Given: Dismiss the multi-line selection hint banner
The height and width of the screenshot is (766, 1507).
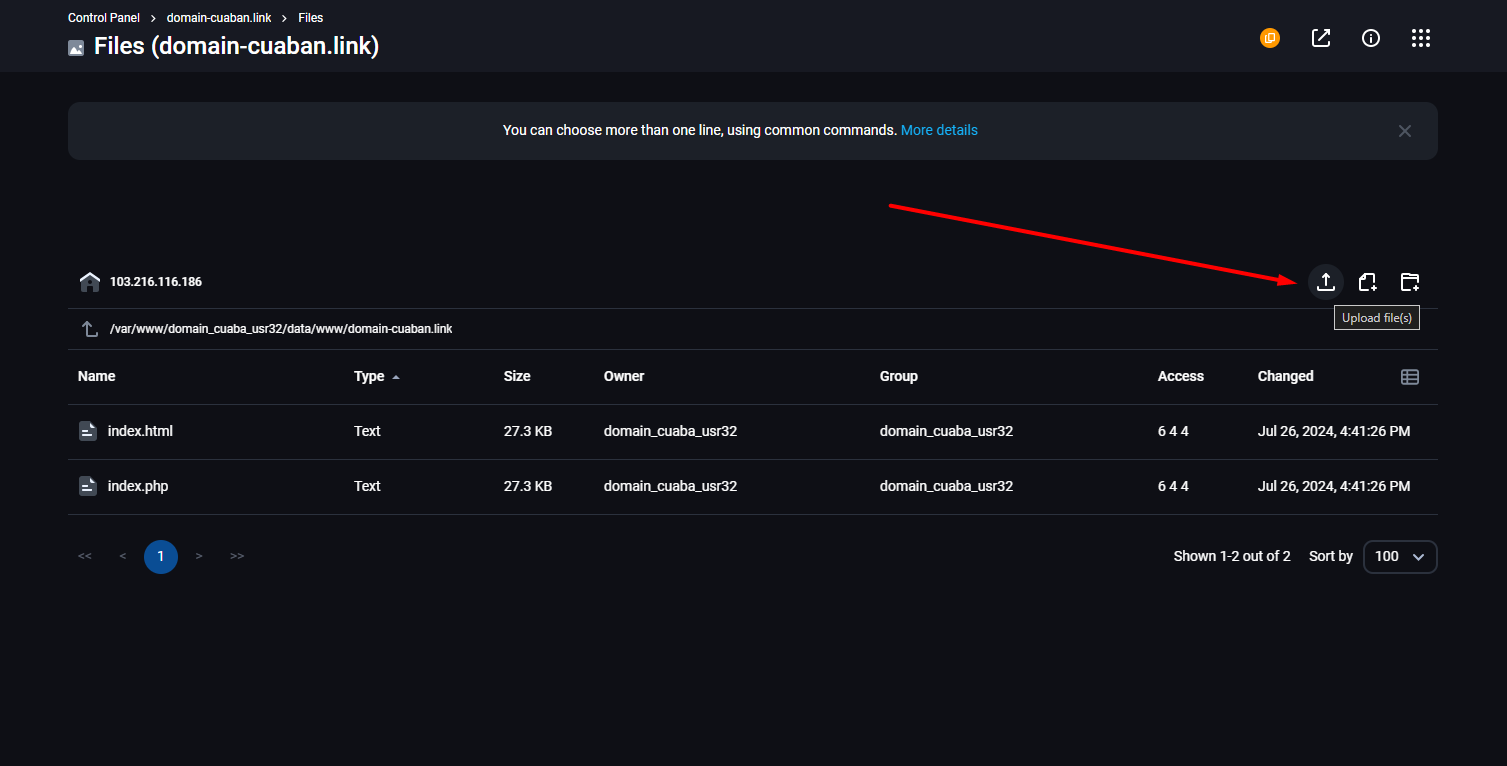Looking at the screenshot, I should tap(1405, 131).
